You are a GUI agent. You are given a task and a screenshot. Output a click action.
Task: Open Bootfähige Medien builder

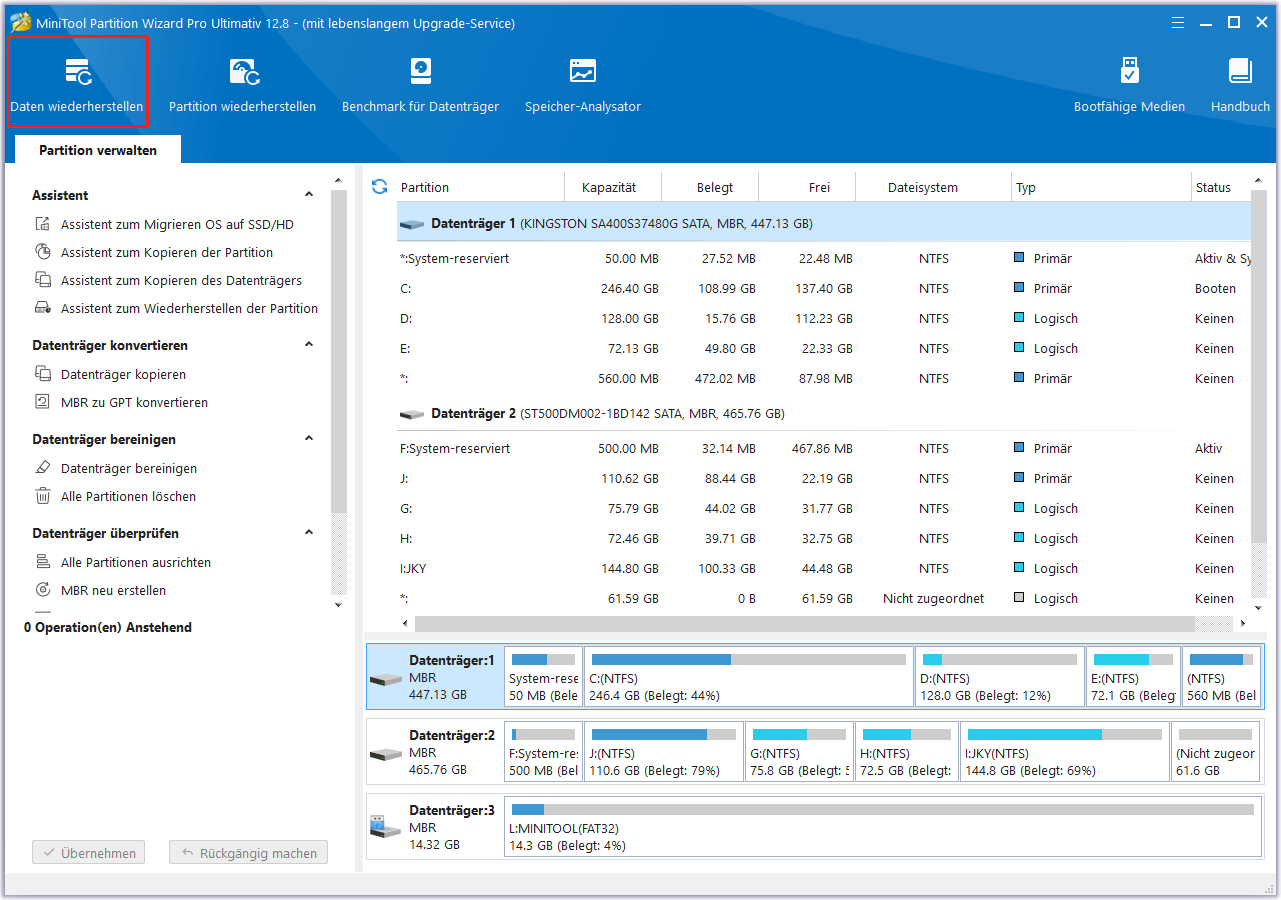pos(1129,83)
